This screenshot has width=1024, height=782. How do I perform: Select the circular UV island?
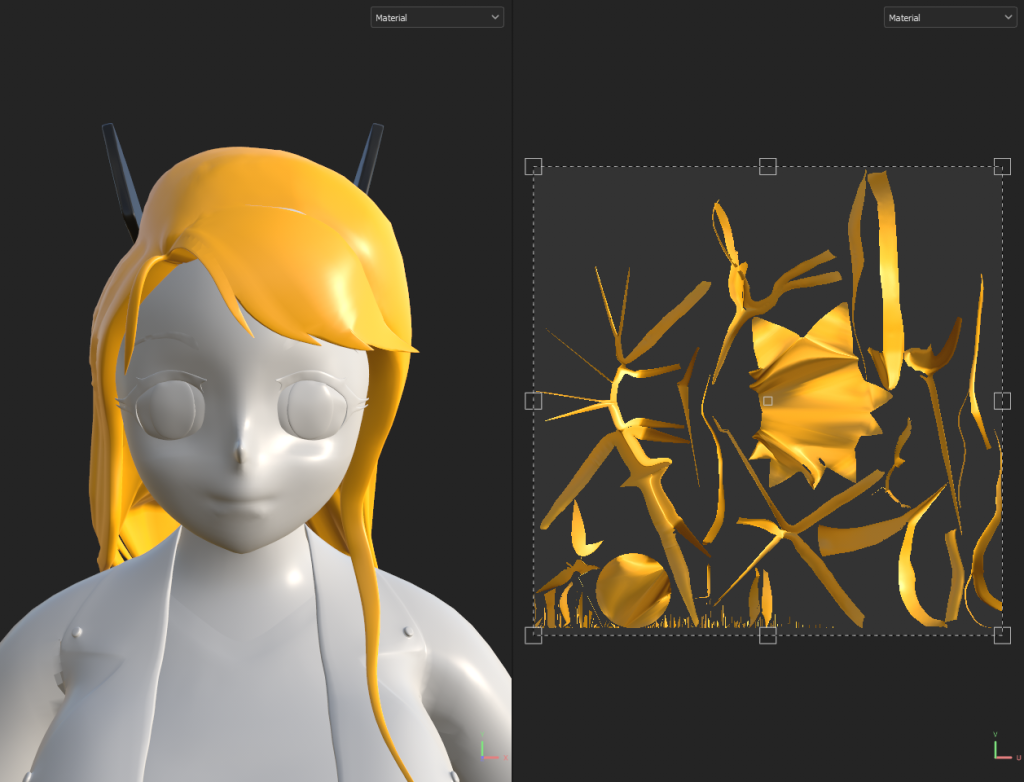click(x=633, y=591)
